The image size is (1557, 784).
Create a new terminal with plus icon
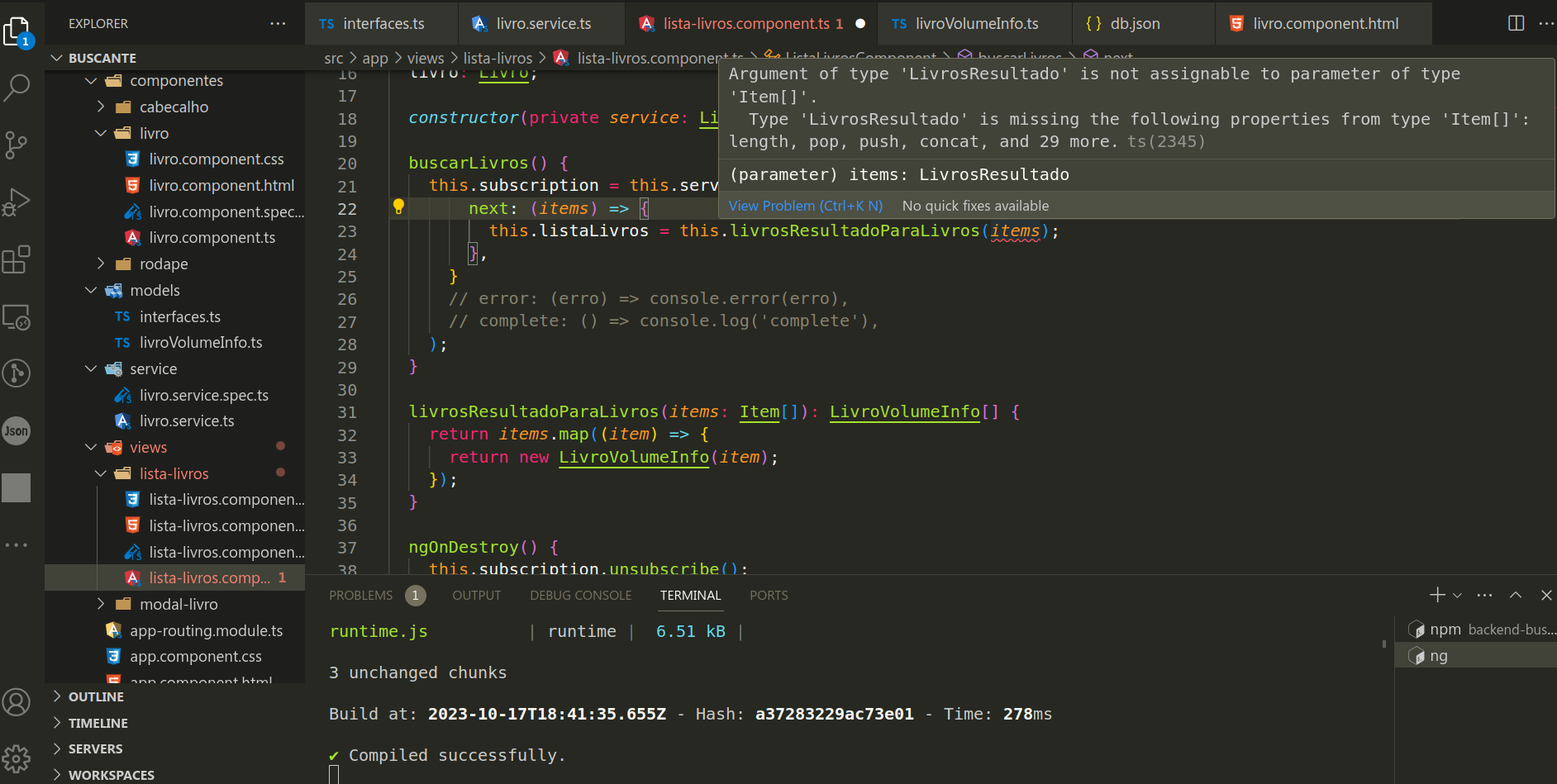pos(1437,595)
